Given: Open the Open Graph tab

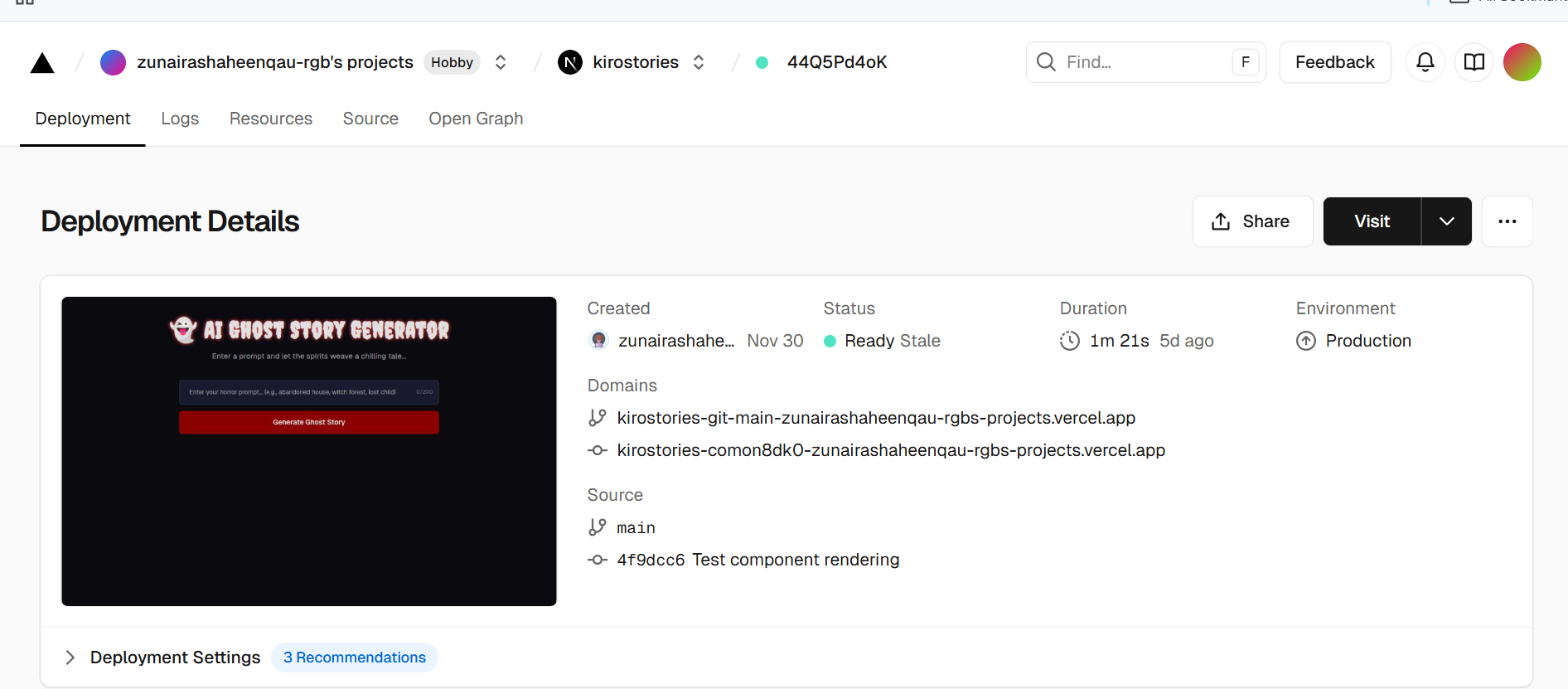Looking at the screenshot, I should (476, 119).
